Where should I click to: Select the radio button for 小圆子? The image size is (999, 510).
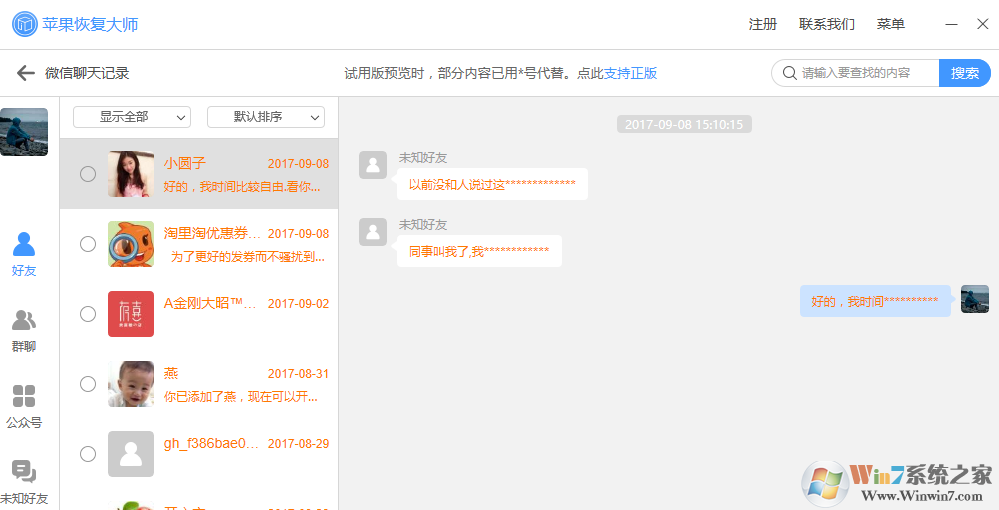point(88,174)
